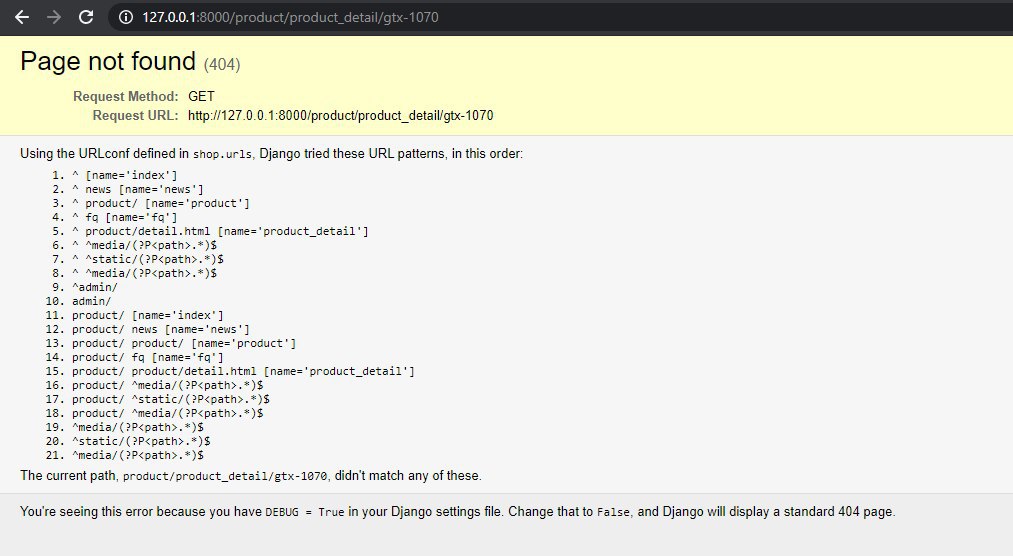Click pattern 15 product_detail entry
This screenshot has height=556, width=1013.
(244, 371)
